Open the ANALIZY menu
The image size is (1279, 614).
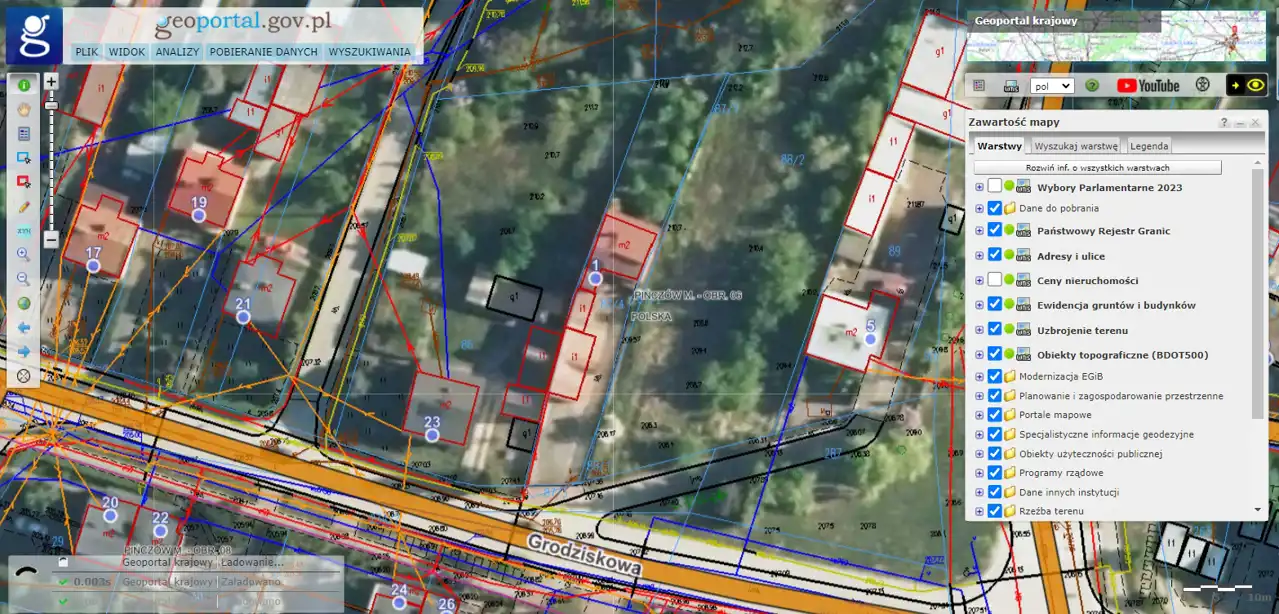click(x=177, y=52)
